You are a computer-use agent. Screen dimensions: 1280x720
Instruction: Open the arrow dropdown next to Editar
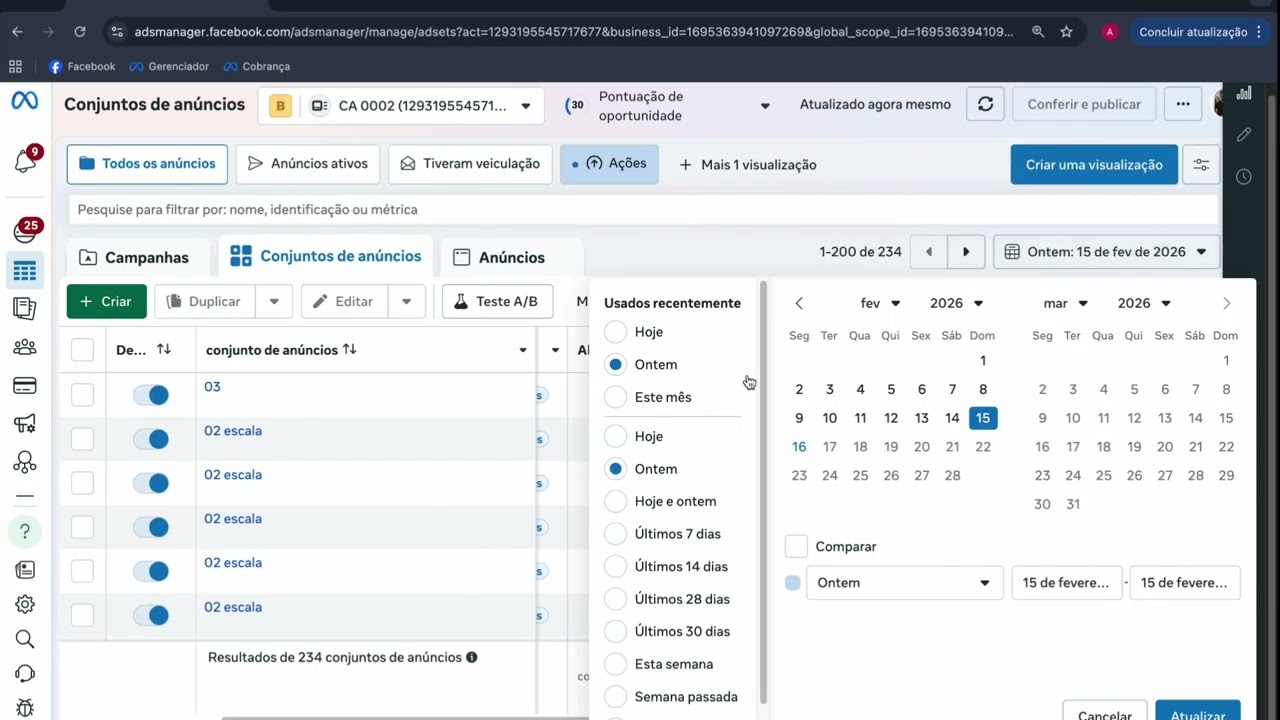[x=406, y=301]
